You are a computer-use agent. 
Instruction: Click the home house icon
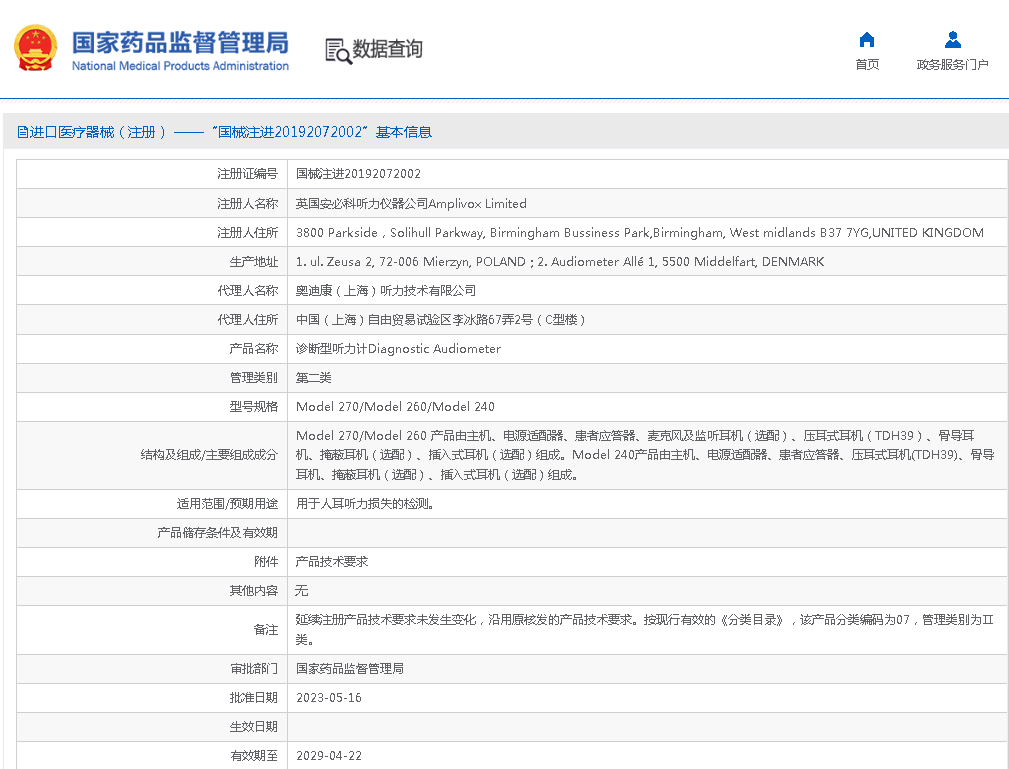867,40
